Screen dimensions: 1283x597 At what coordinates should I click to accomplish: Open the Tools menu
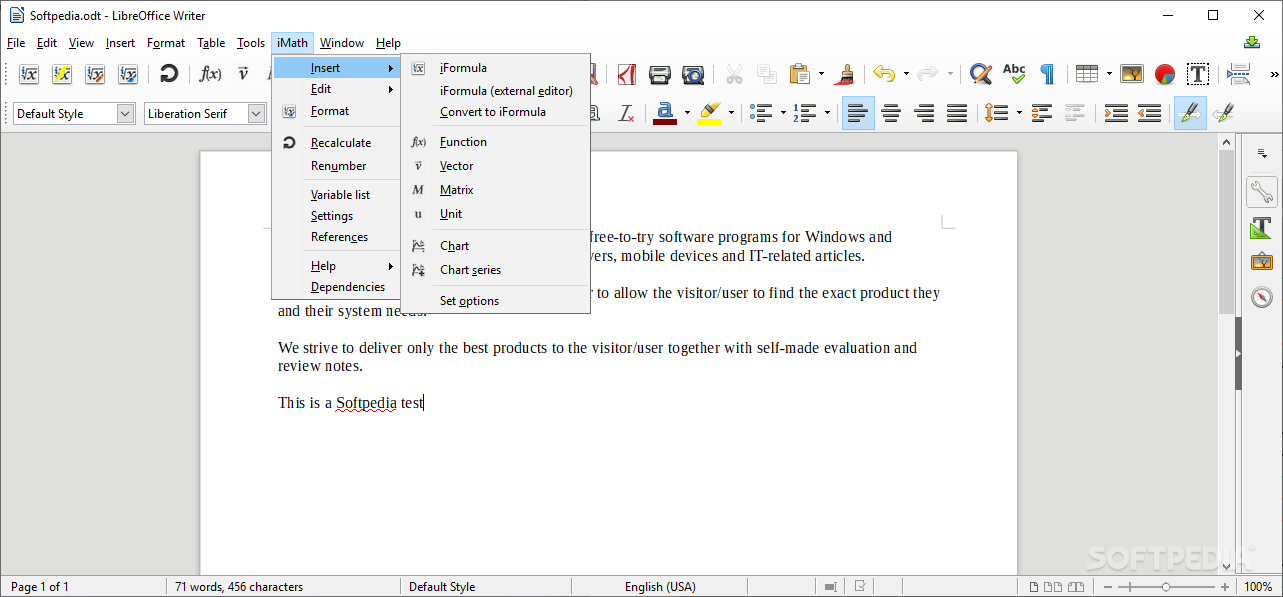(251, 43)
